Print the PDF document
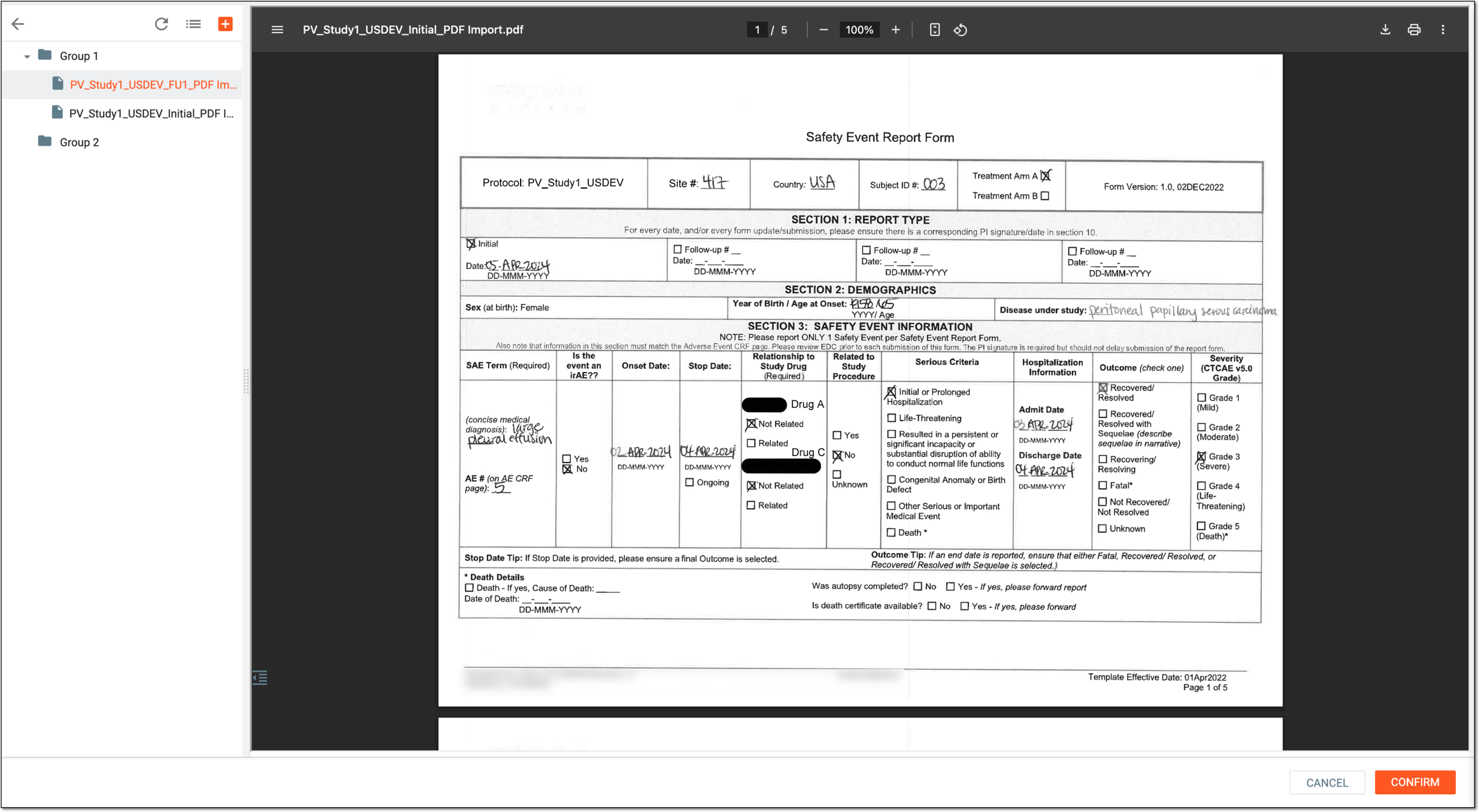Viewport: 1479px width, 812px height. click(1414, 30)
